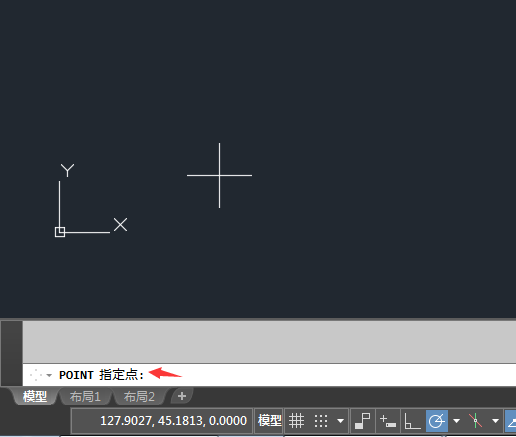Toggle polar tracking icon
Screen dimensions: 516x437
(x=437, y=421)
